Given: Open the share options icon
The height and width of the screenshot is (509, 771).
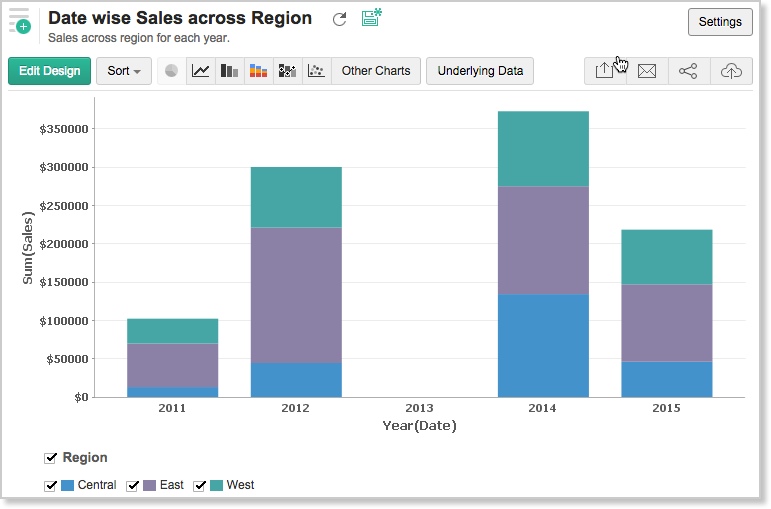Looking at the screenshot, I should click(x=688, y=71).
